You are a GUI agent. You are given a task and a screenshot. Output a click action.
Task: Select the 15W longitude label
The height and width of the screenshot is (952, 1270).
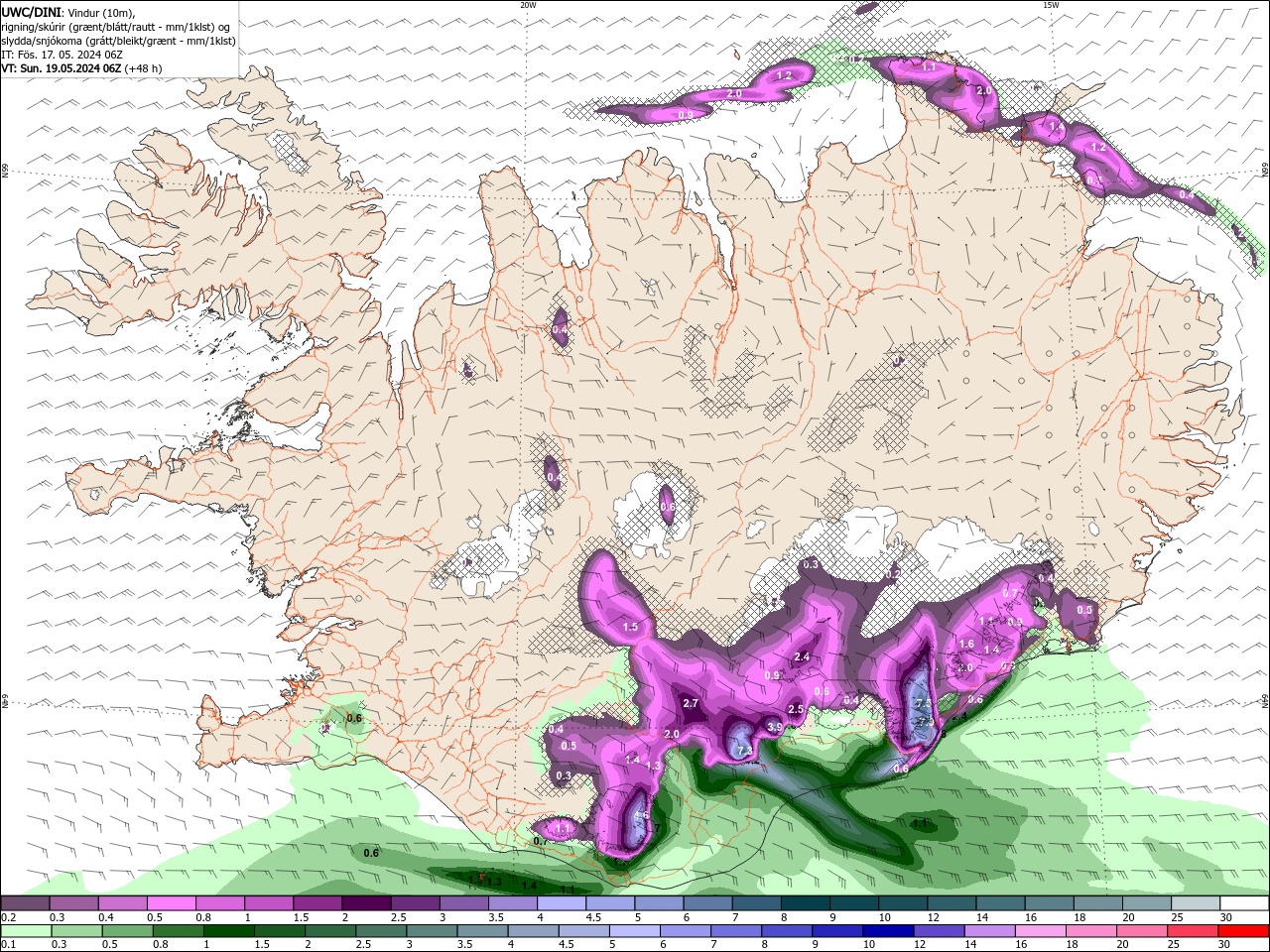coord(1051,5)
